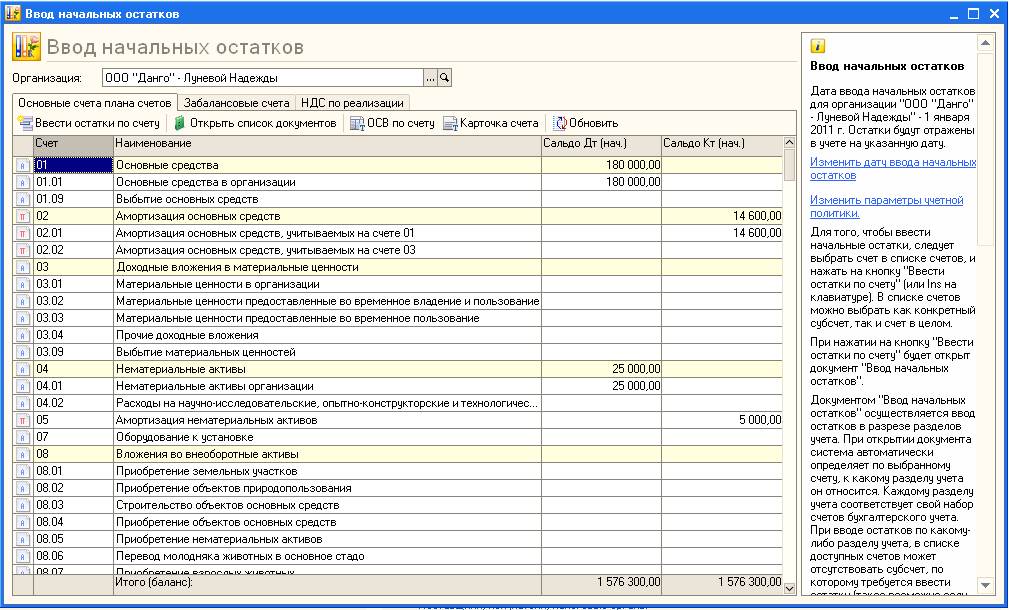Click the row icon of account 02
The image size is (1009, 610).
point(22,216)
